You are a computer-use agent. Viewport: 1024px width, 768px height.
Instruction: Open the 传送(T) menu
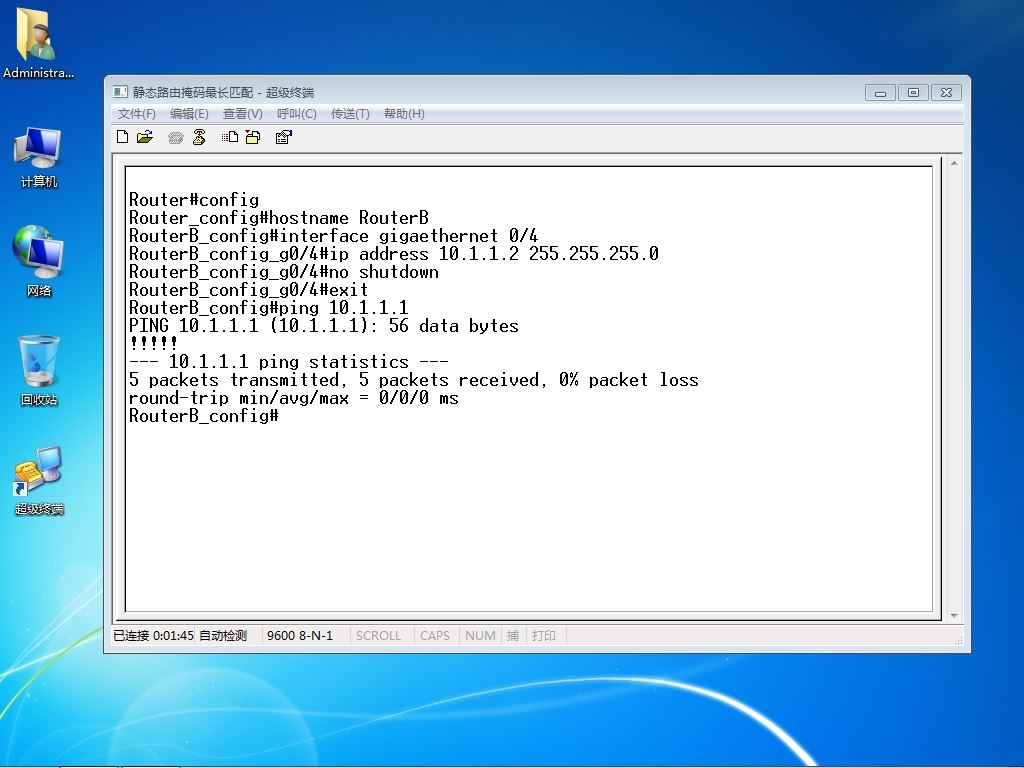[350, 114]
